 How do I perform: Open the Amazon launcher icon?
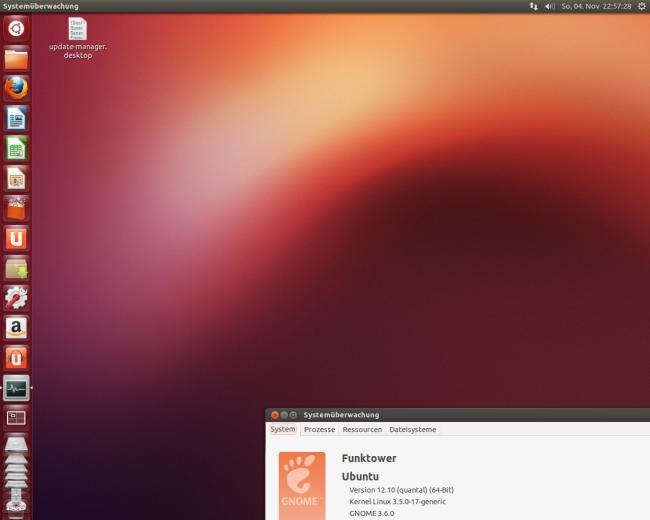point(16,328)
